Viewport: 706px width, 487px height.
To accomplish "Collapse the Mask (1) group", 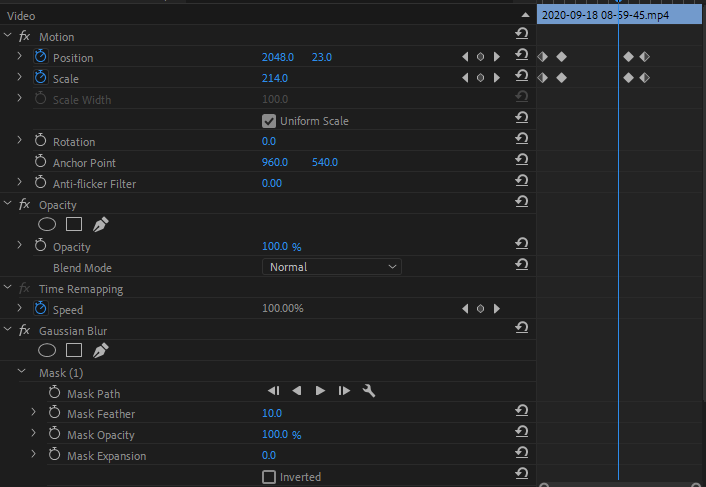I will click(22, 371).
